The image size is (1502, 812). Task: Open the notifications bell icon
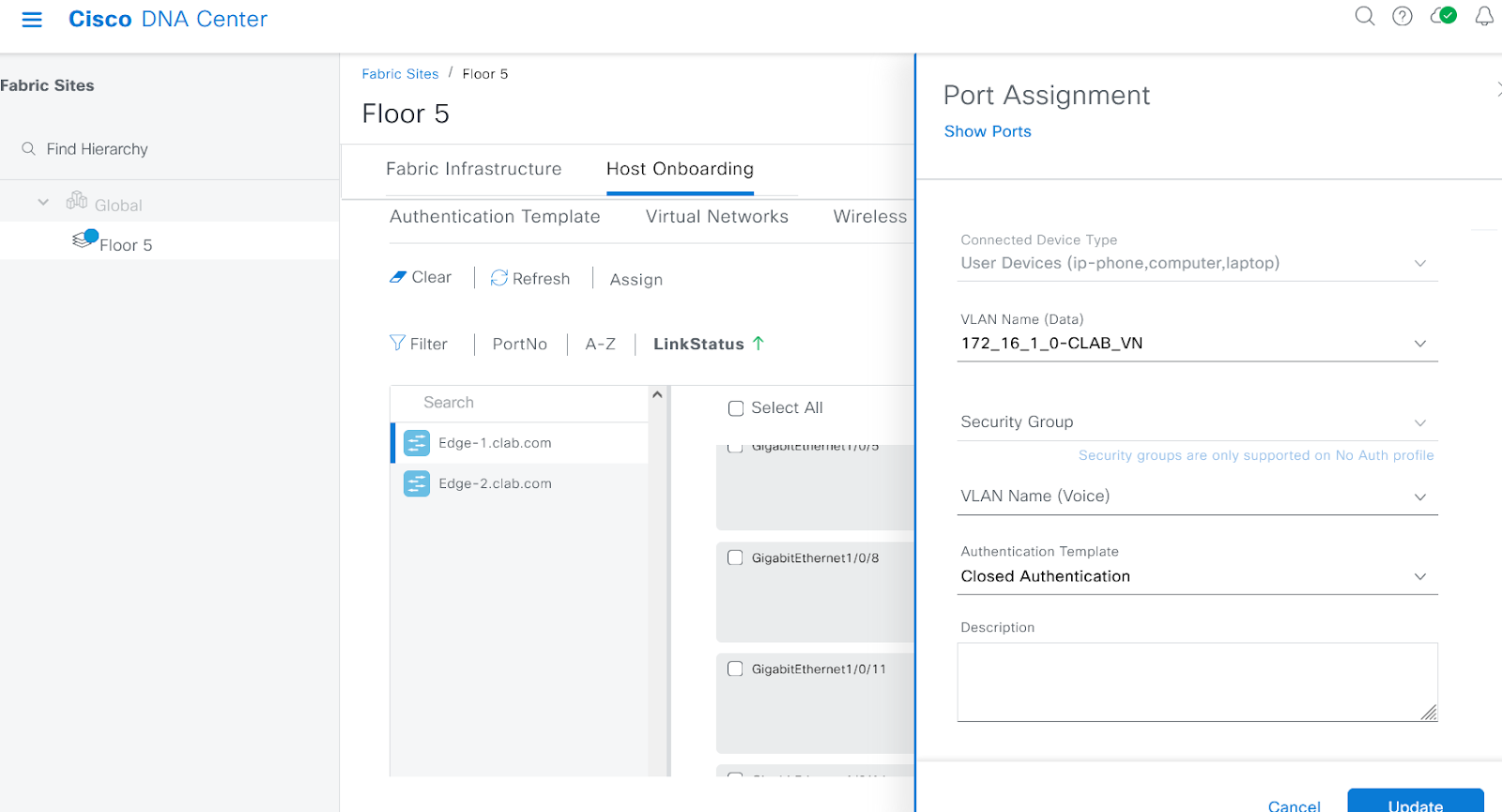click(x=1484, y=16)
